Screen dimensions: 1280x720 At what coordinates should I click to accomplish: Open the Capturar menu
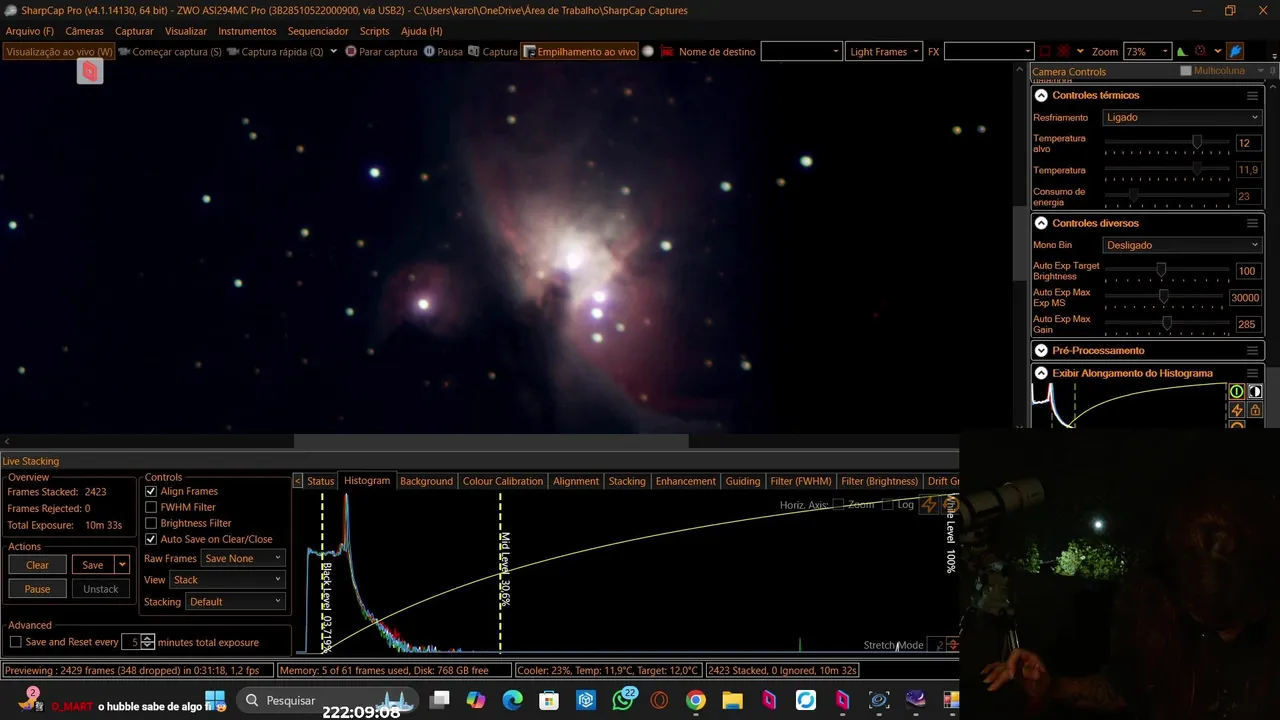point(134,31)
